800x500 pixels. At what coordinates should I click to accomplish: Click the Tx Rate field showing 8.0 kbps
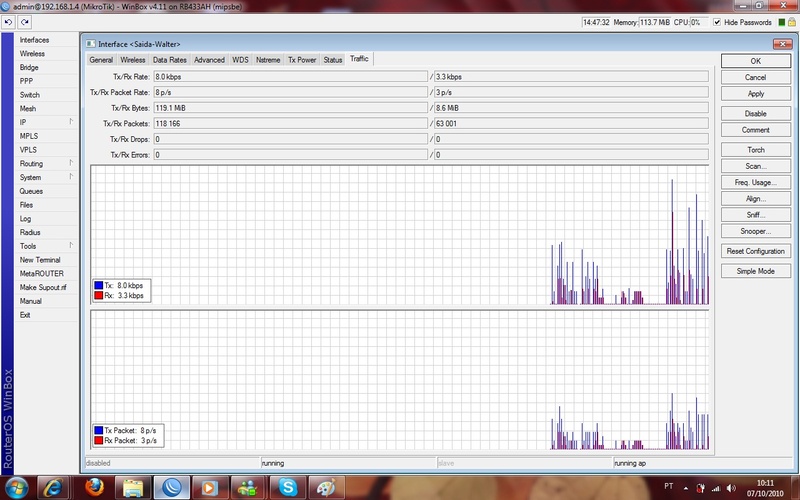pyautogui.click(x=290, y=77)
